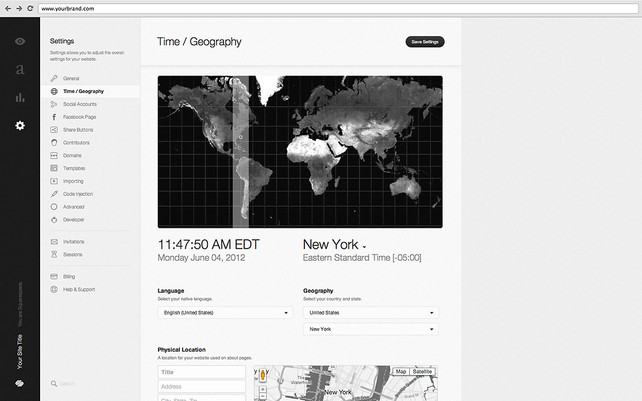The height and width of the screenshot is (401, 642).
Task: Open the English (United States) language dropdown
Action: [225, 313]
